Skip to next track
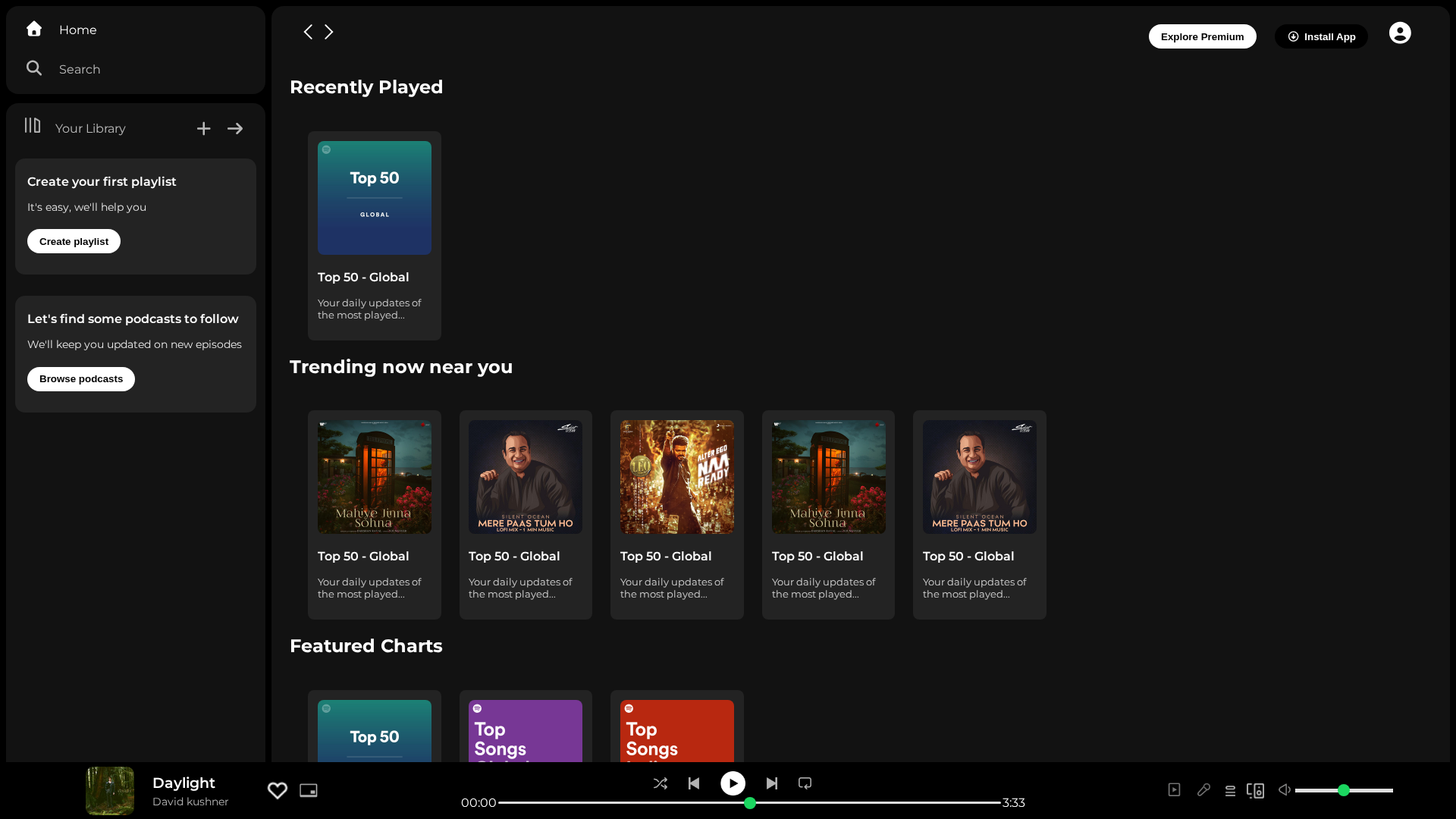The image size is (1456, 819). (x=772, y=783)
